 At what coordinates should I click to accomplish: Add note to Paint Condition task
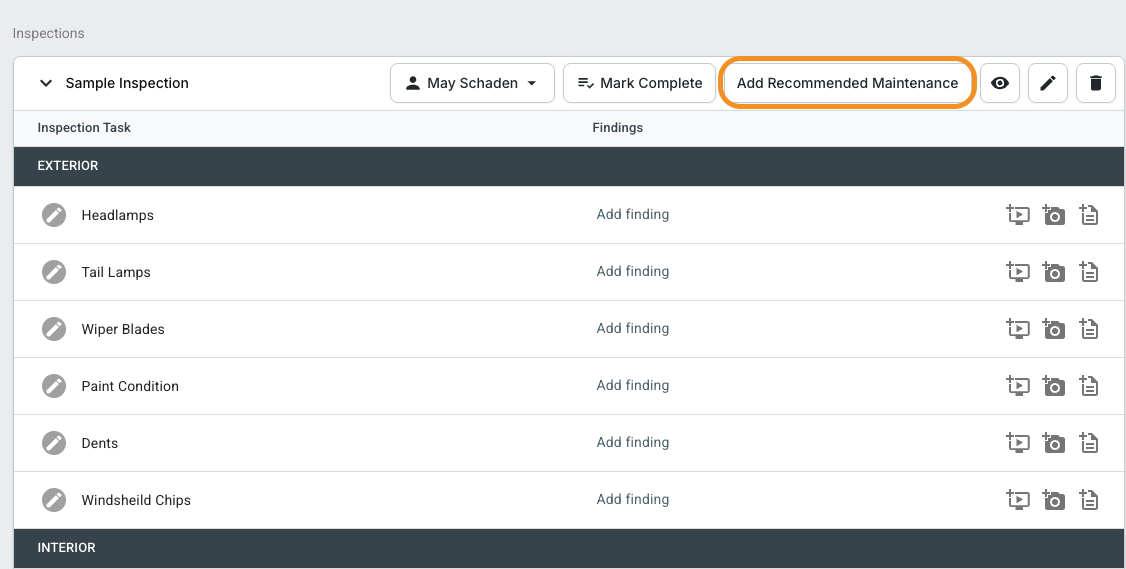pos(1089,386)
